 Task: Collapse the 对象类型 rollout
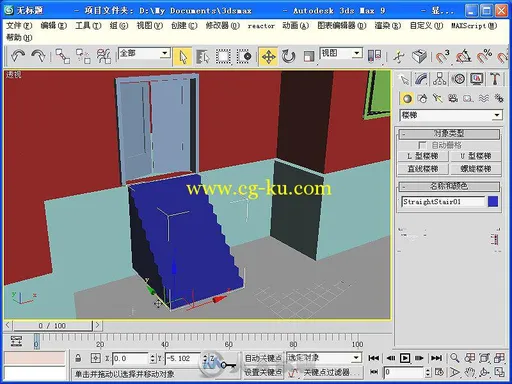point(449,134)
